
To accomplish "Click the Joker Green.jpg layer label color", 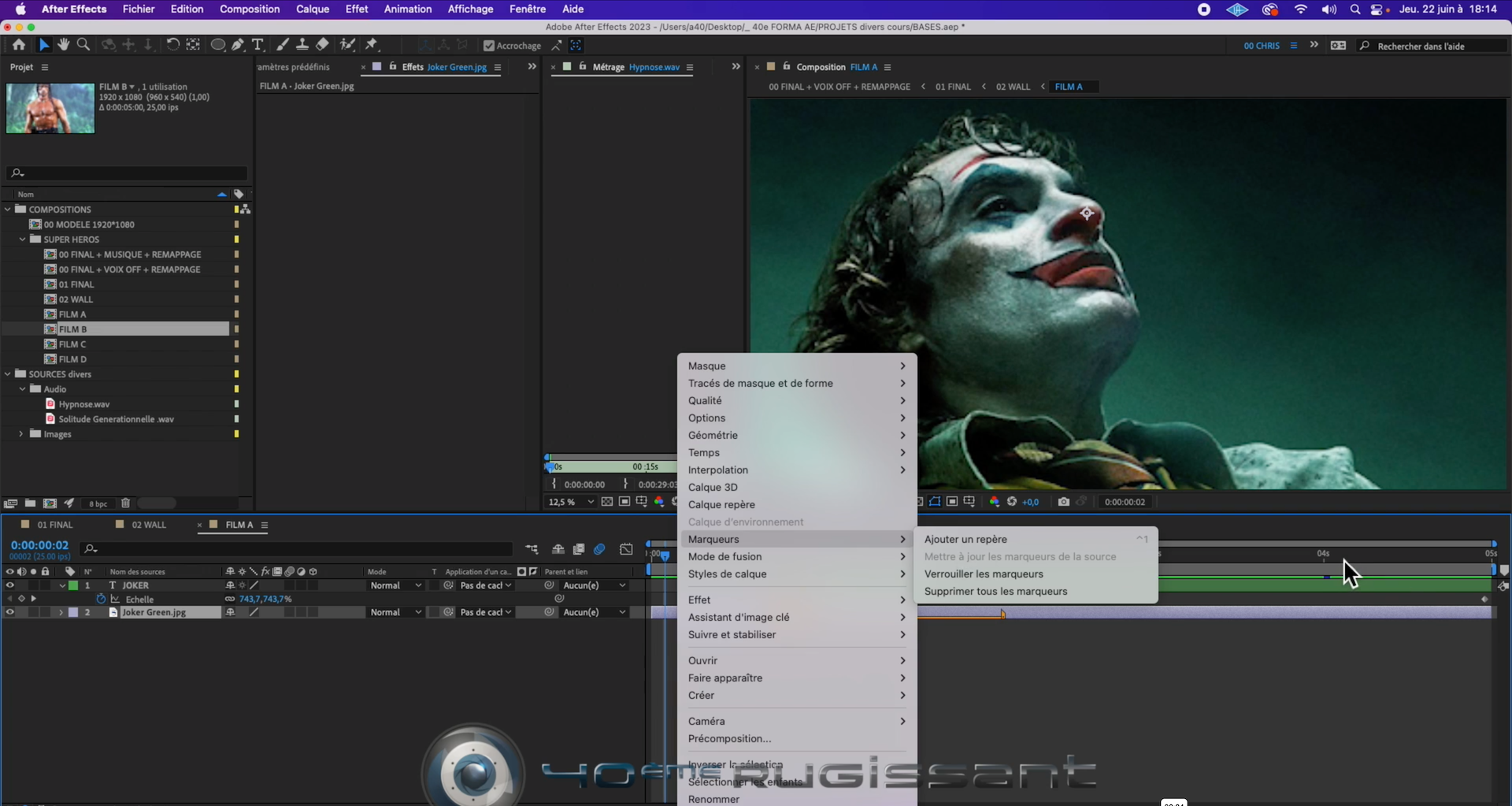I will (x=73, y=612).
